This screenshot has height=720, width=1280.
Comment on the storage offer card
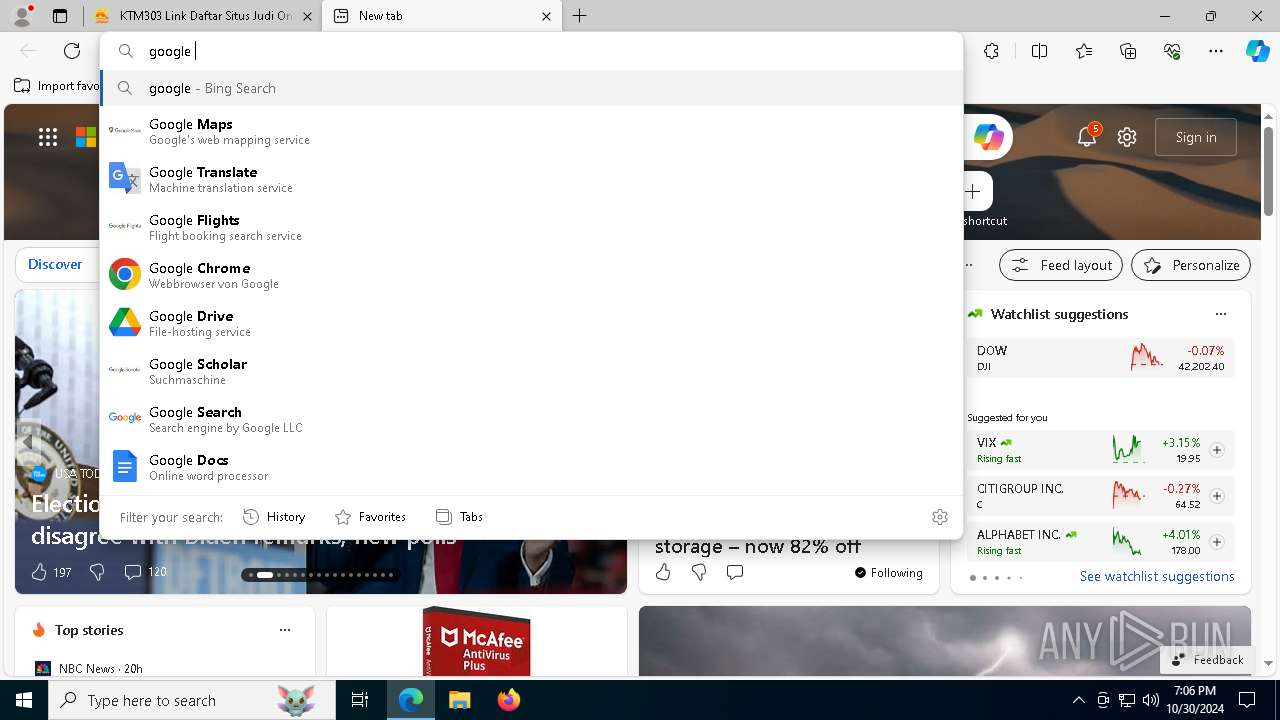point(735,572)
